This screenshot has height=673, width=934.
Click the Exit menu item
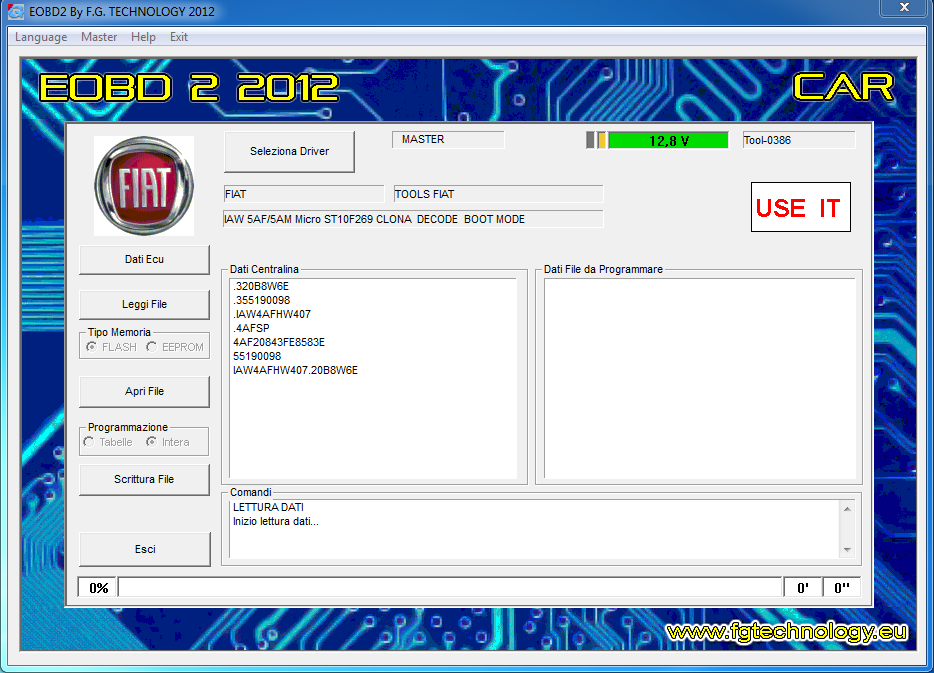tap(179, 37)
